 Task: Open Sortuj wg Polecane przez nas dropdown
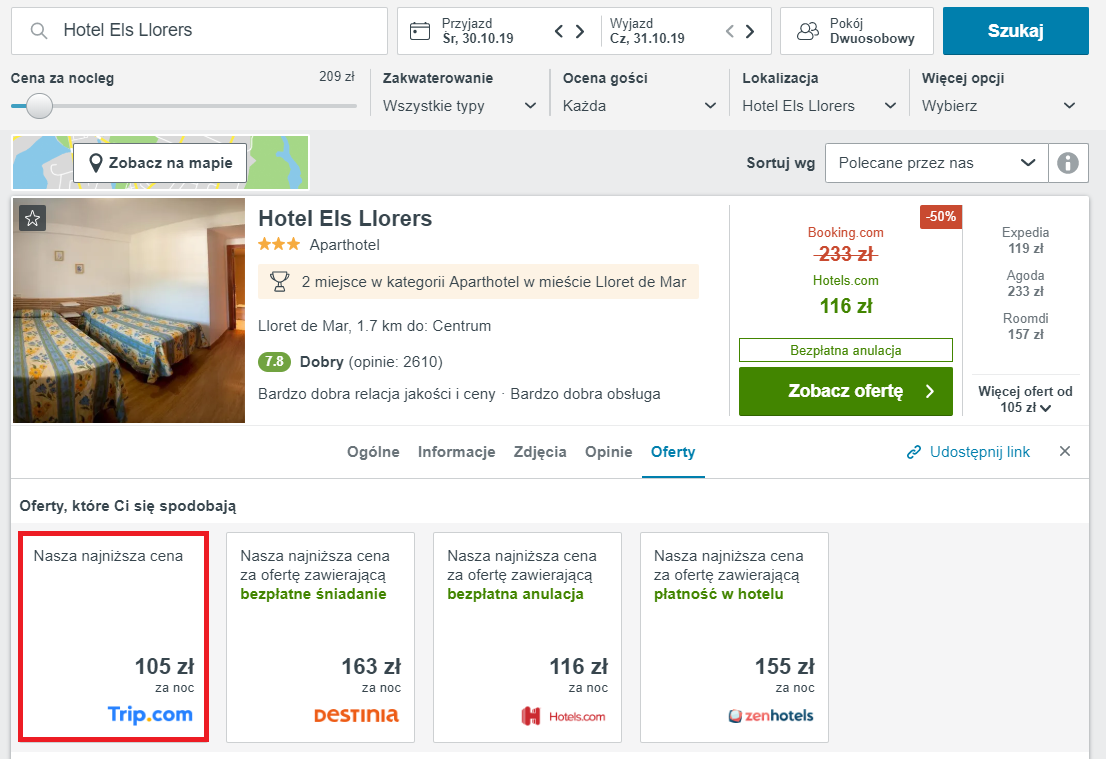937,163
